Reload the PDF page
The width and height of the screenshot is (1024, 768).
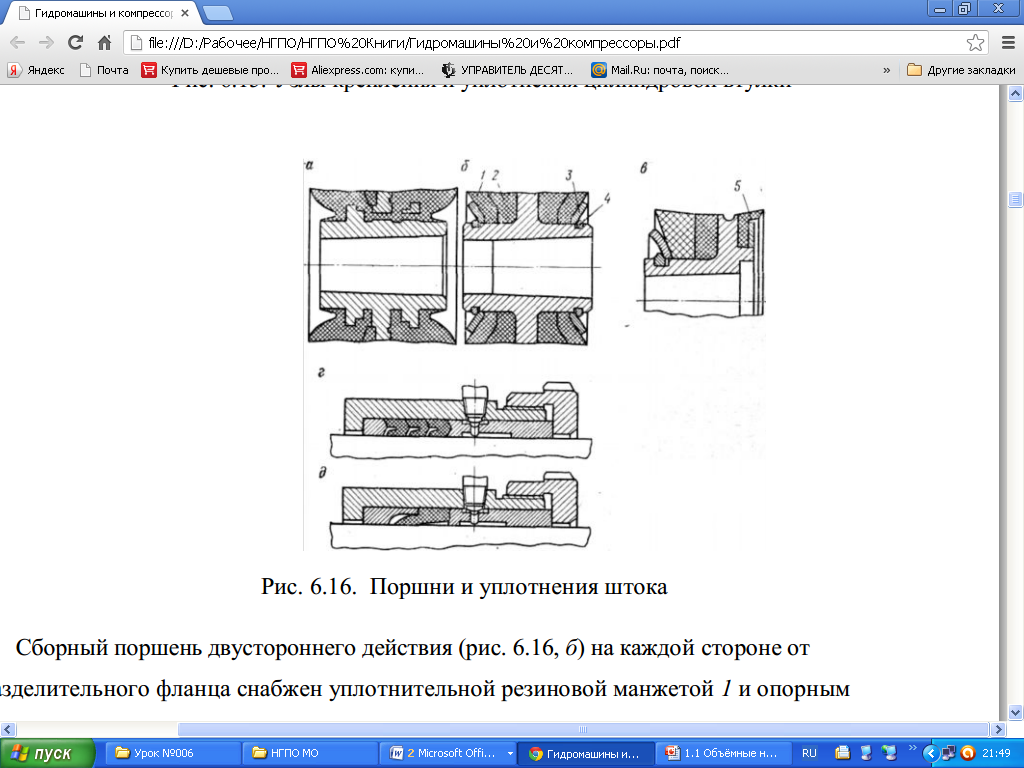click(75, 43)
